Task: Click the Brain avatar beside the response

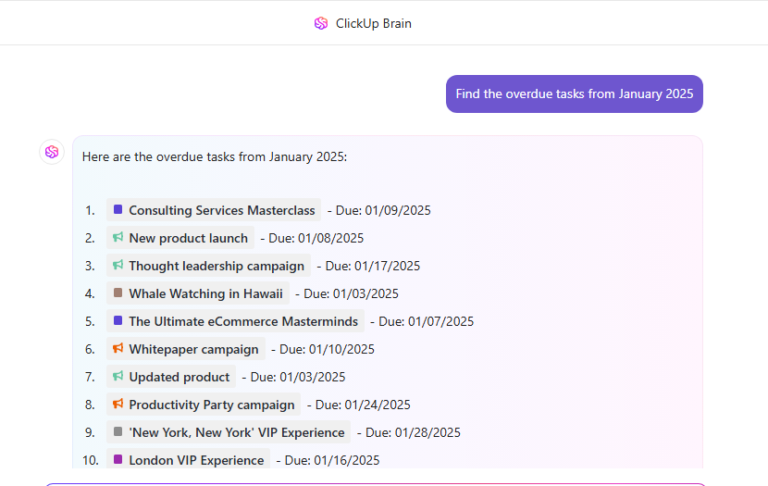Action: click(52, 152)
